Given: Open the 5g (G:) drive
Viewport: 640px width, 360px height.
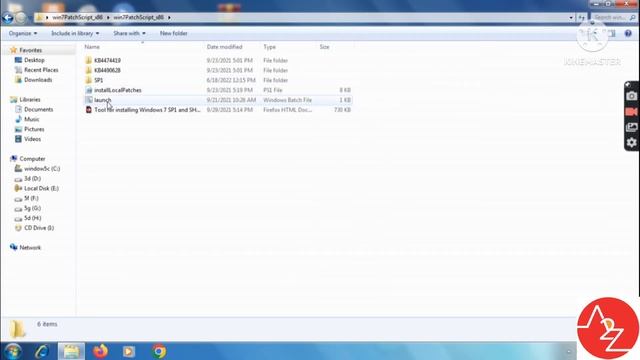Looking at the screenshot, I should [32, 208].
